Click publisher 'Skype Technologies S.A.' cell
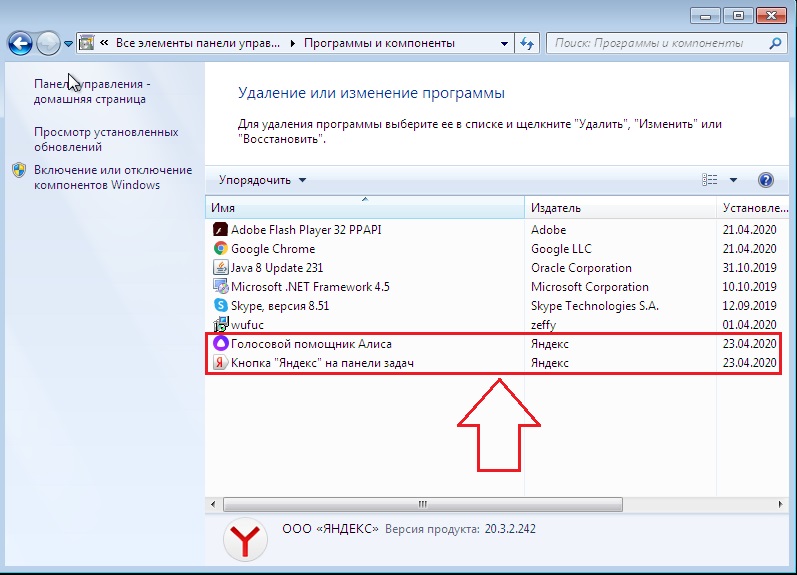 pos(595,306)
